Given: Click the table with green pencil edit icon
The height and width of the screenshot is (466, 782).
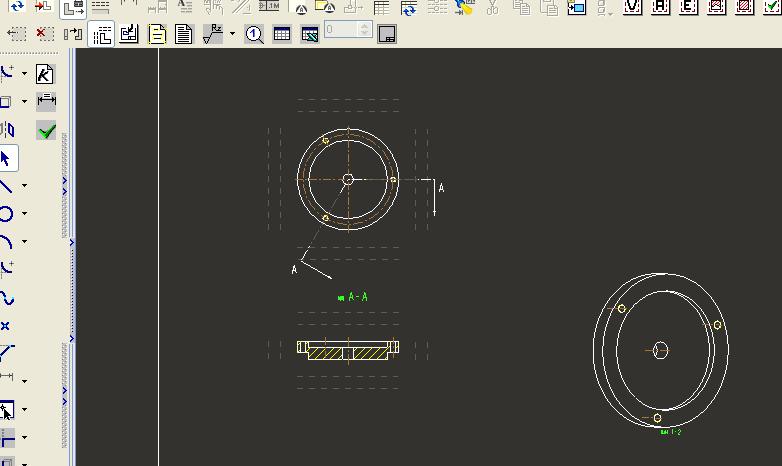Looking at the screenshot, I should 310,34.
